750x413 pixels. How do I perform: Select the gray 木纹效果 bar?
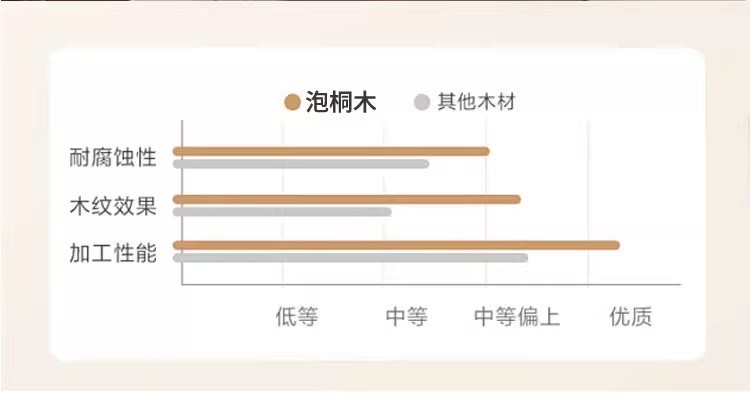point(282,211)
